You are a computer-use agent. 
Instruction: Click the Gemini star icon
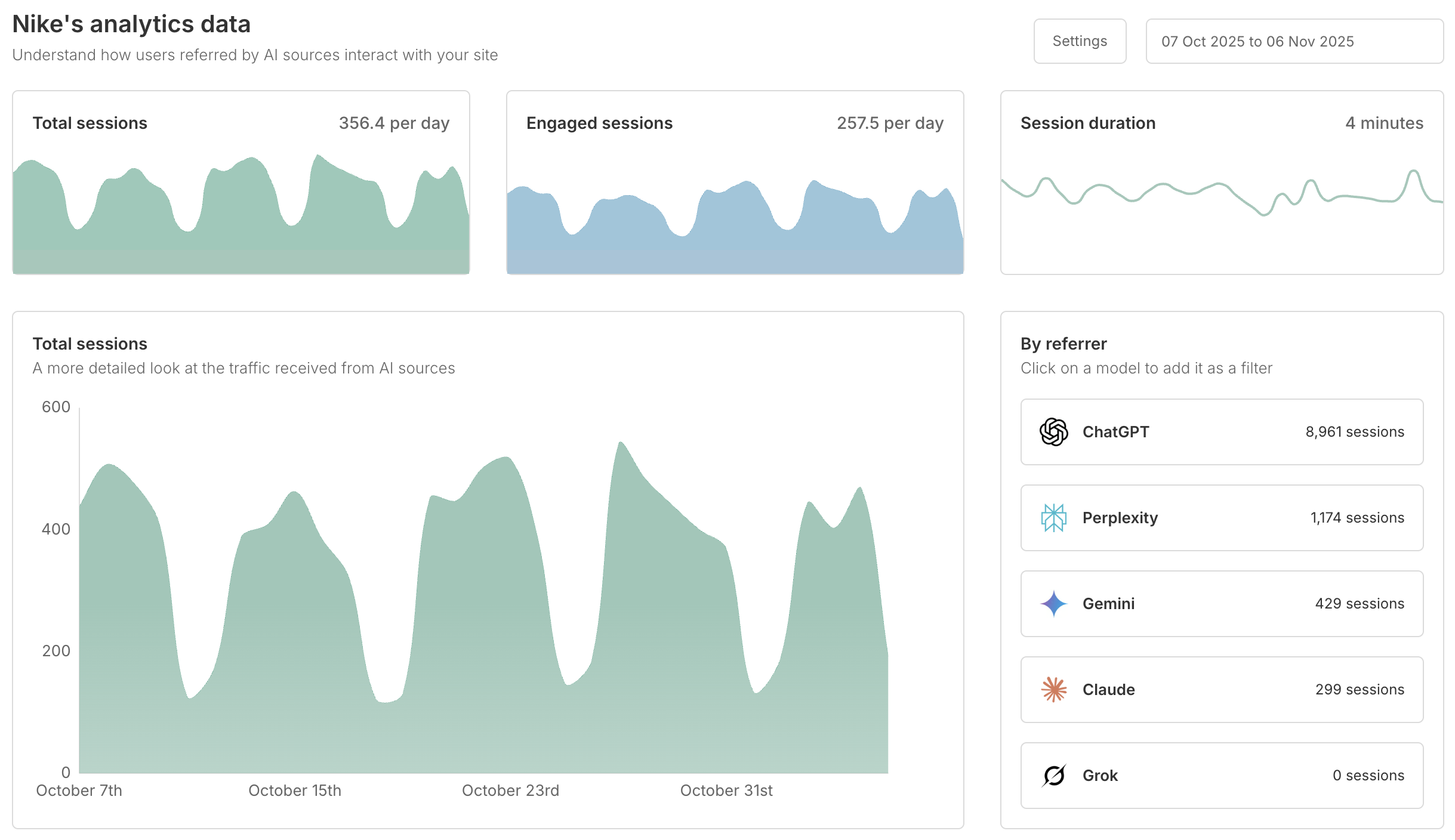[x=1053, y=604]
